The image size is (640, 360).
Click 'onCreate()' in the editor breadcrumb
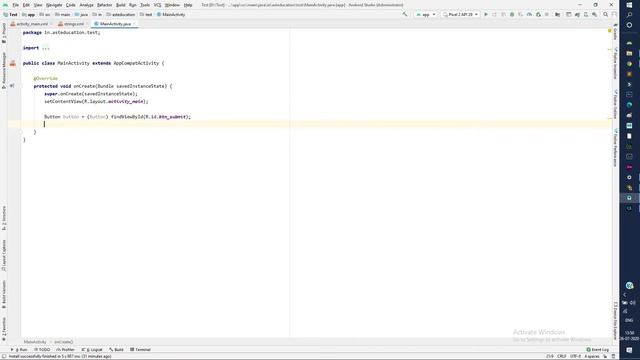click(64, 342)
